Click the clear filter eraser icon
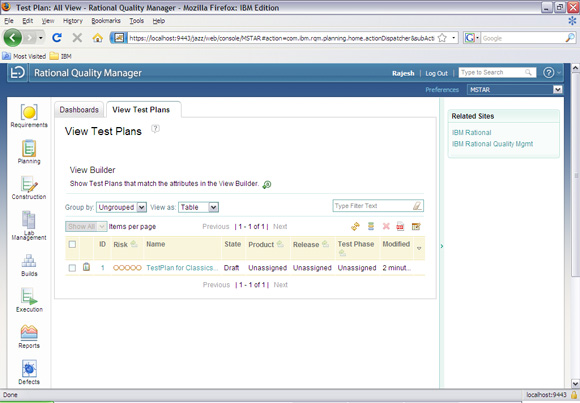The width and height of the screenshot is (580, 403). tap(417, 206)
